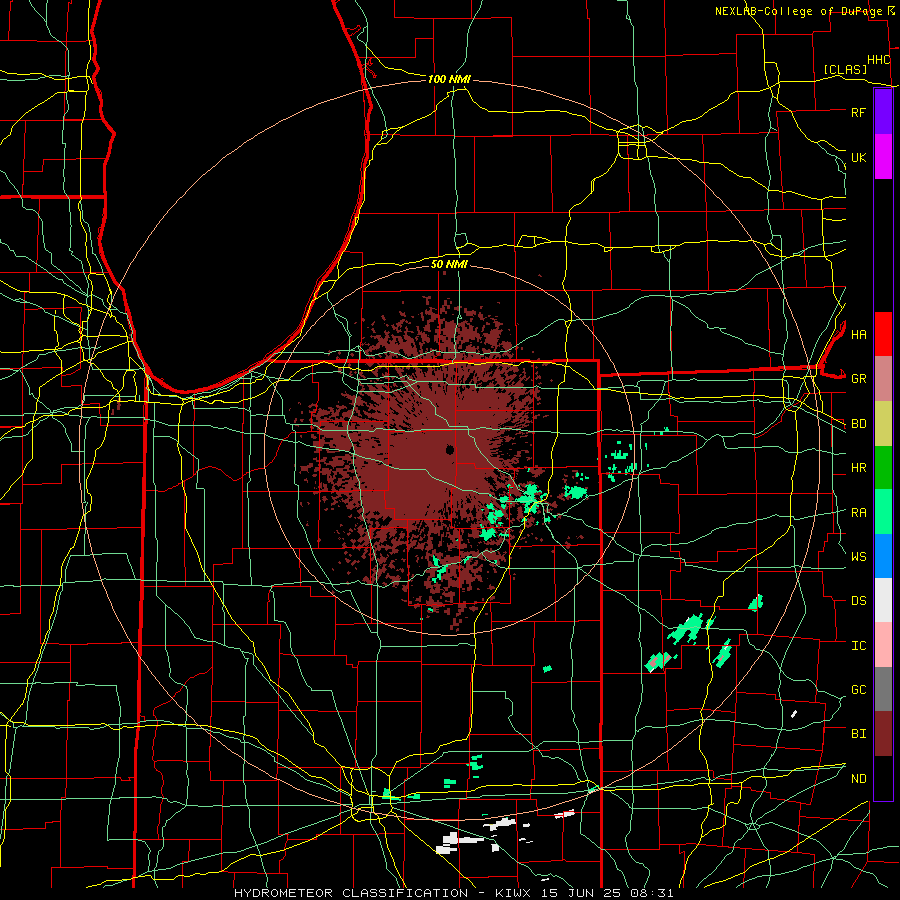Viewport: 900px width, 900px height.
Task: Click the HHC product code label
Action: [x=878, y=60]
